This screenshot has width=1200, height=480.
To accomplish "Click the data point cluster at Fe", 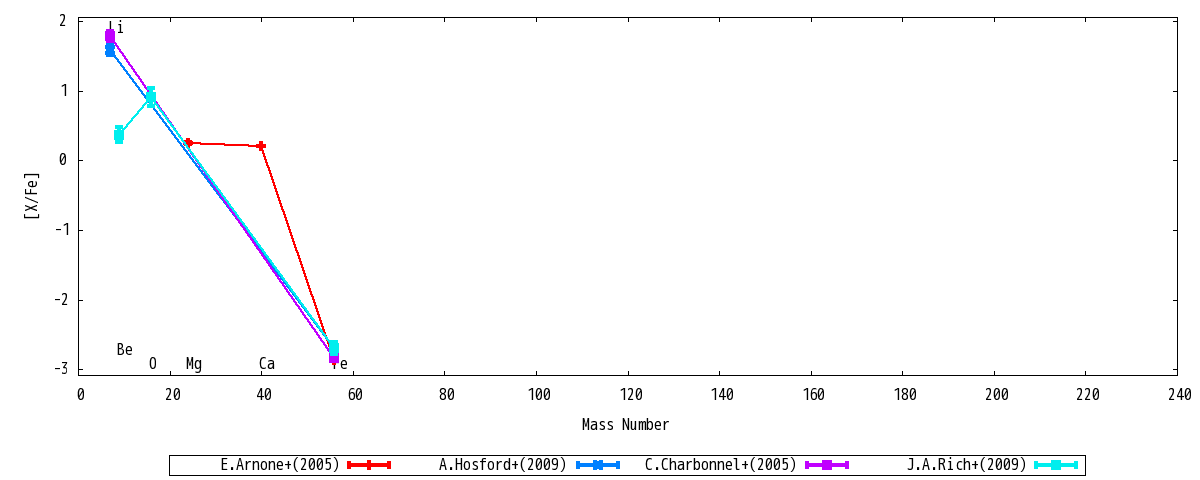I will click(334, 350).
